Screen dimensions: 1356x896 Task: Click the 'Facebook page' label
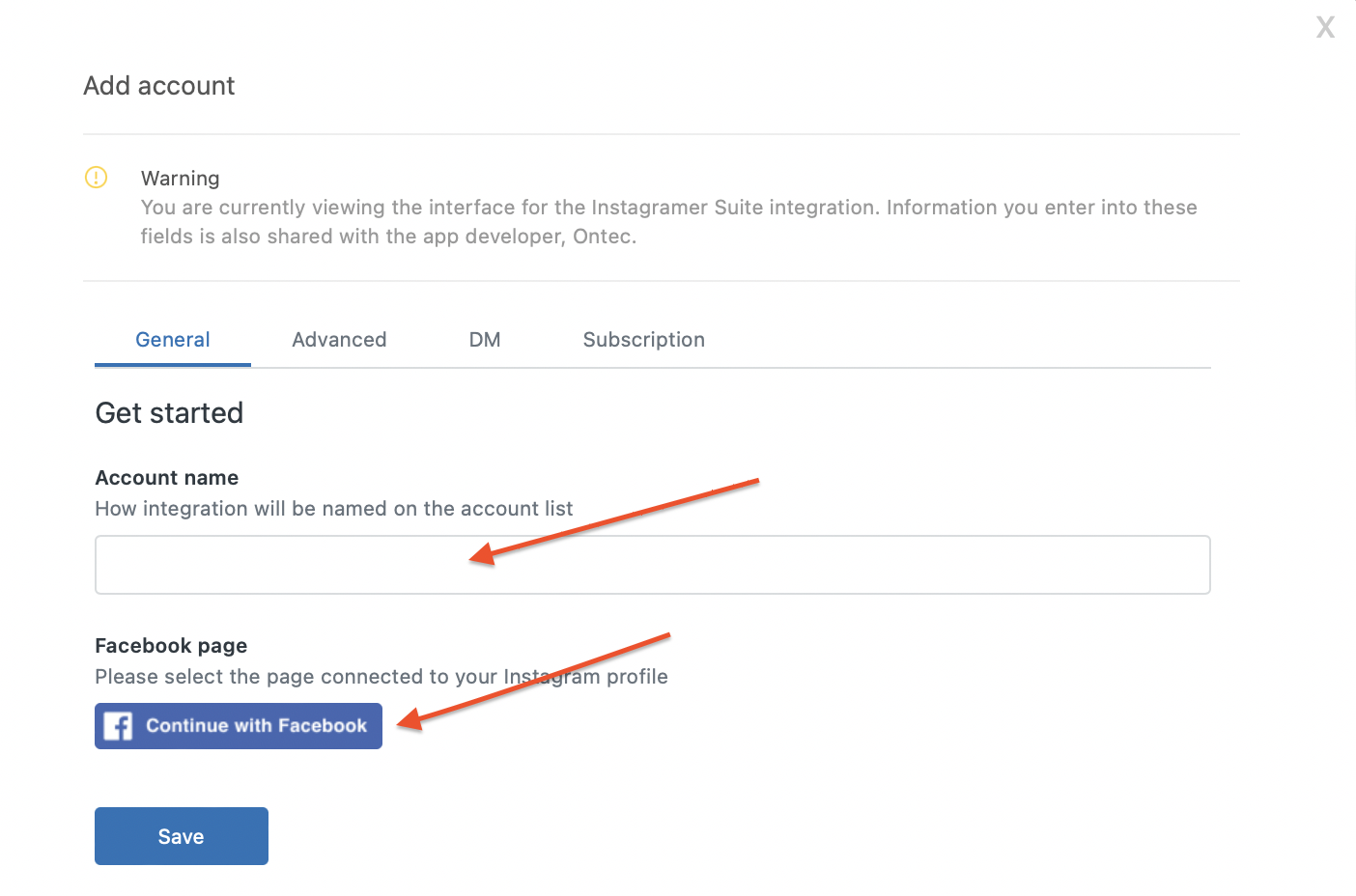pos(171,646)
